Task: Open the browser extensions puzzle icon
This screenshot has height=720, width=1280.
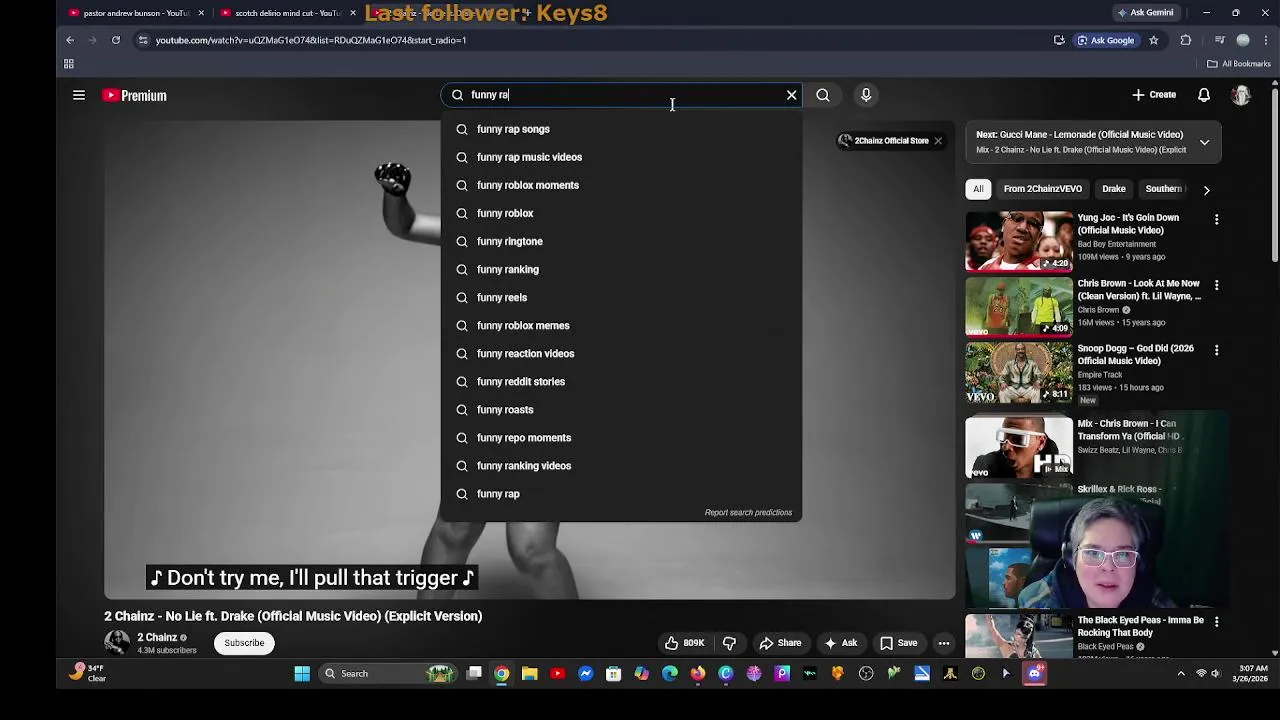Action: pyautogui.click(x=1186, y=40)
